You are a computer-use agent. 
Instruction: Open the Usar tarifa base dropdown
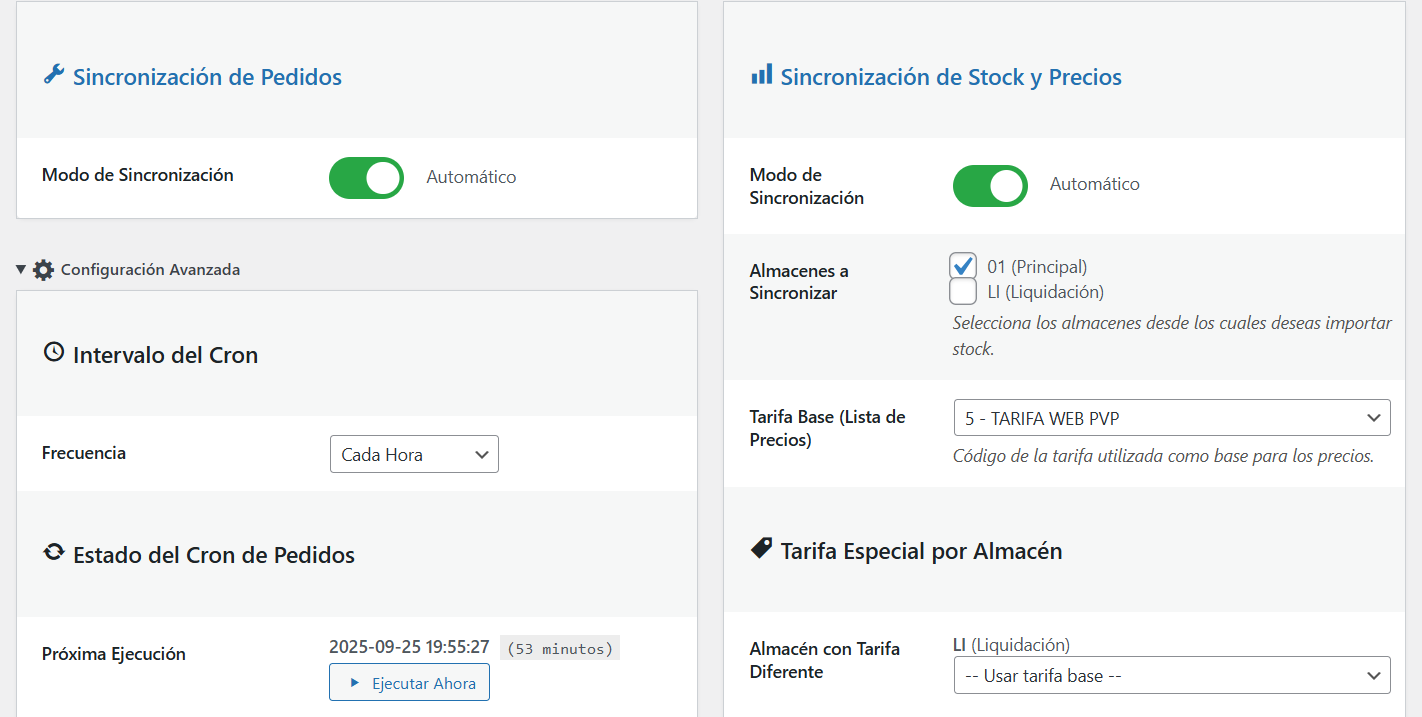[1172, 675]
